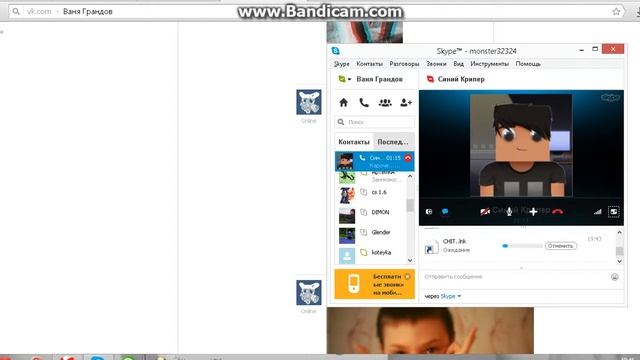The width and height of the screenshot is (640, 360).
Task: Open the Разговоры menu
Action: (x=404, y=64)
